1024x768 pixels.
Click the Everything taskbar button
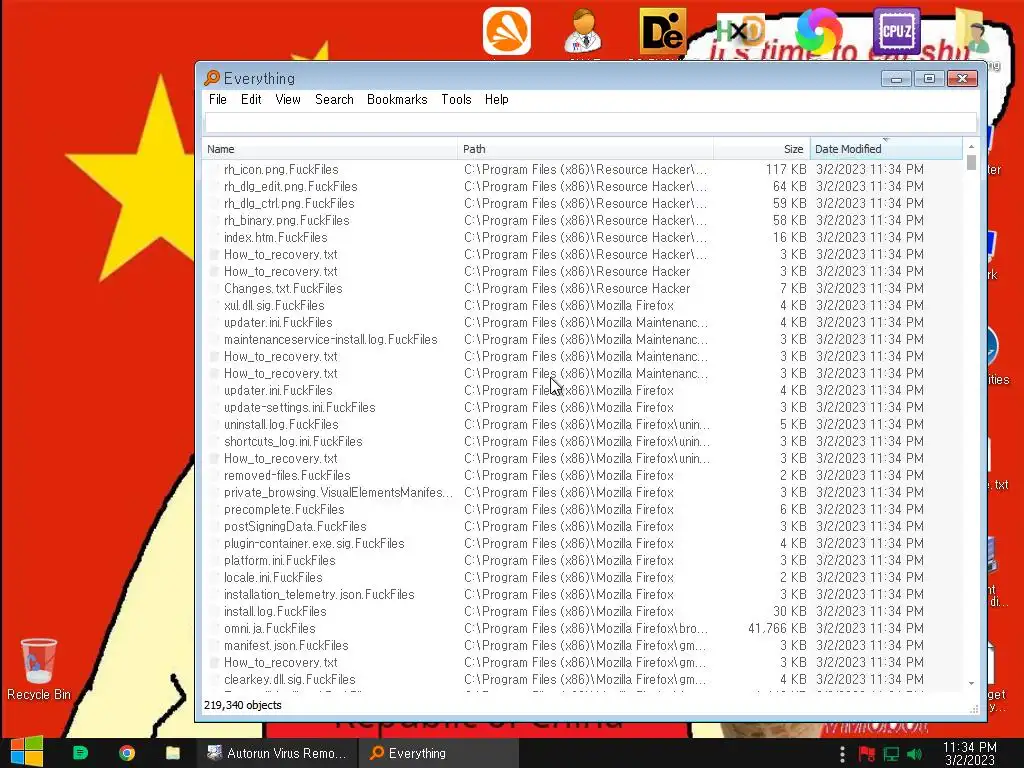439,753
